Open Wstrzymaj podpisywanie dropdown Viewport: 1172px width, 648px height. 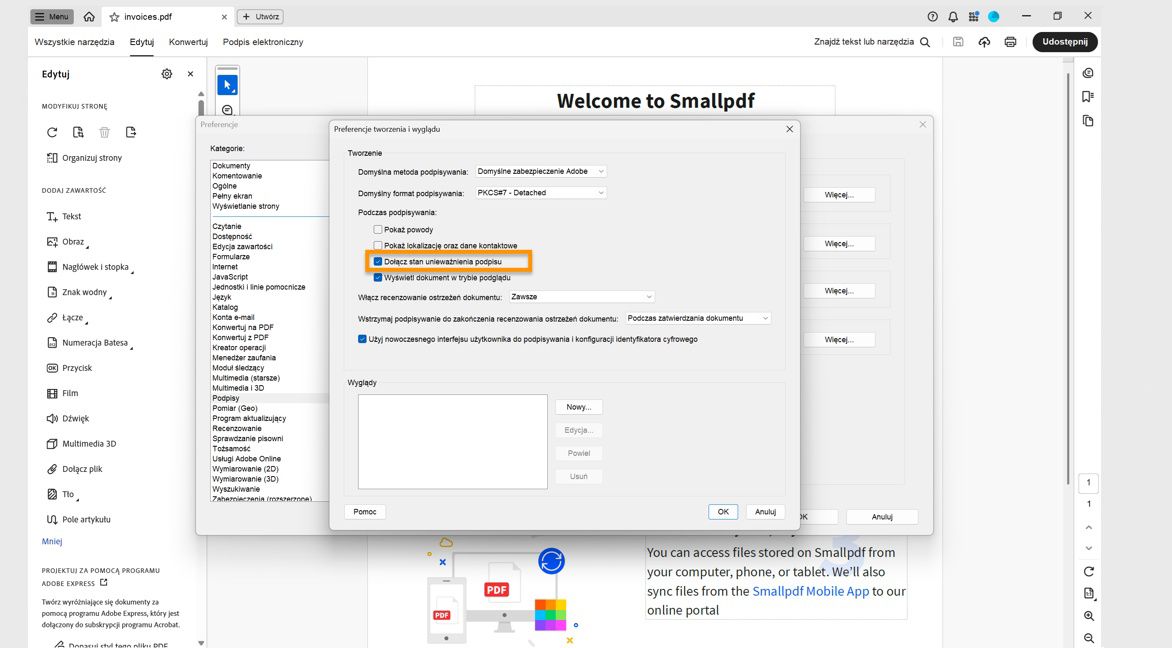coord(698,318)
